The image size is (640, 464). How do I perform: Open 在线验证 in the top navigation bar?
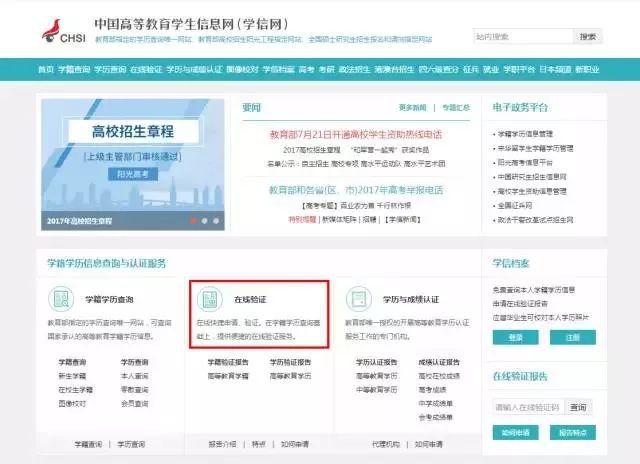[146, 69]
